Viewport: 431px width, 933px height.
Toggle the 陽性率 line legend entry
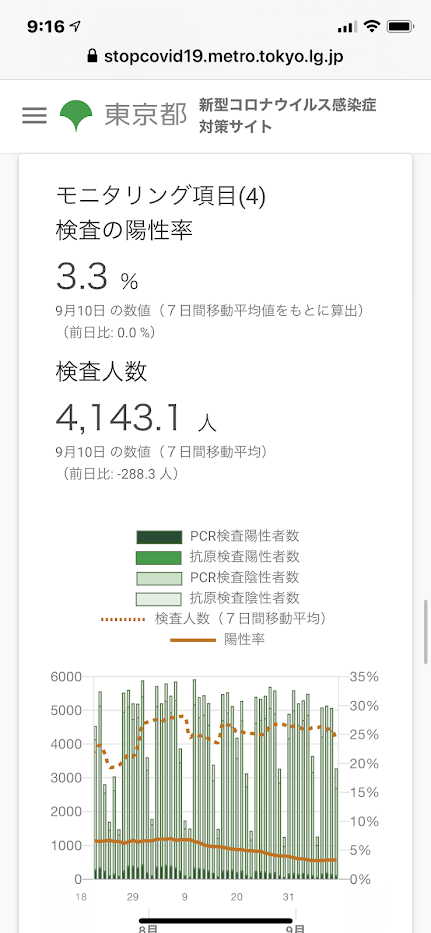tap(218, 640)
